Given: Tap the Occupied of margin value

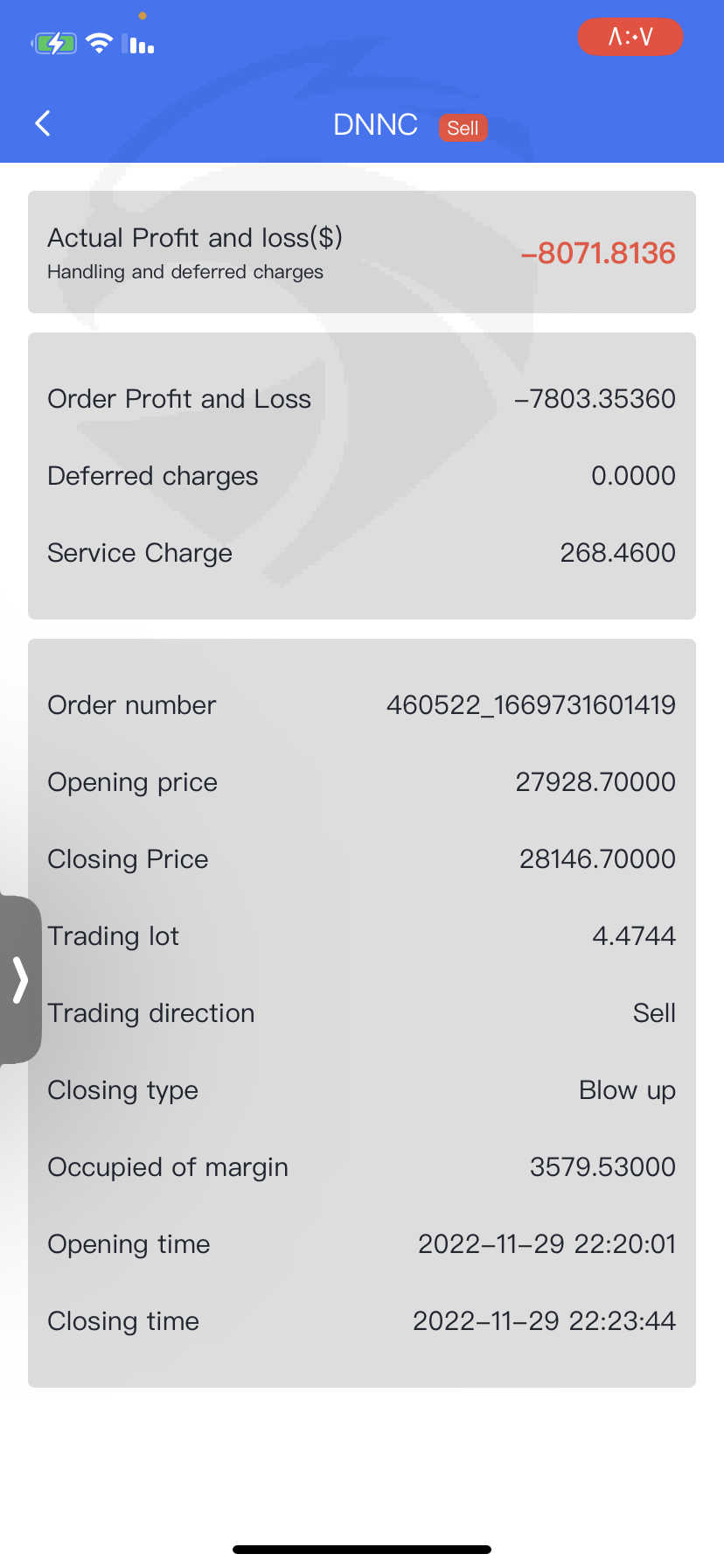Looking at the screenshot, I should (x=602, y=1167).
